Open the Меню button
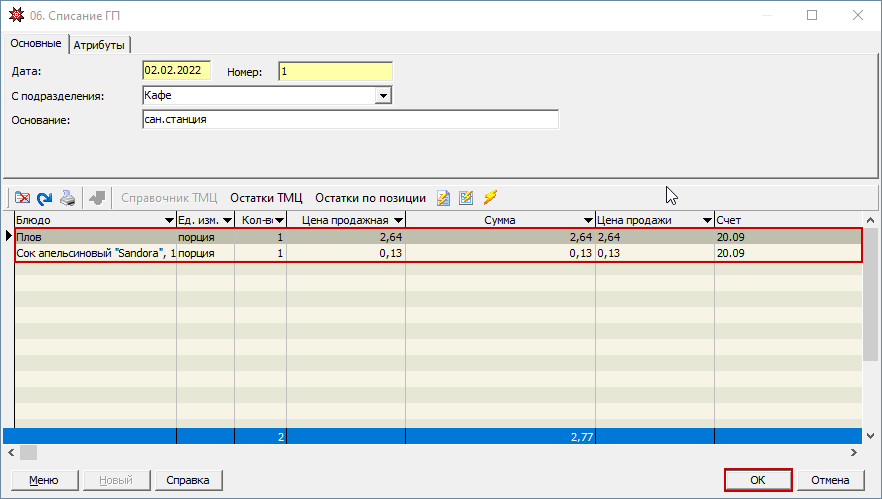Viewport: 882px width, 499px height. pyautogui.click(x=44, y=480)
